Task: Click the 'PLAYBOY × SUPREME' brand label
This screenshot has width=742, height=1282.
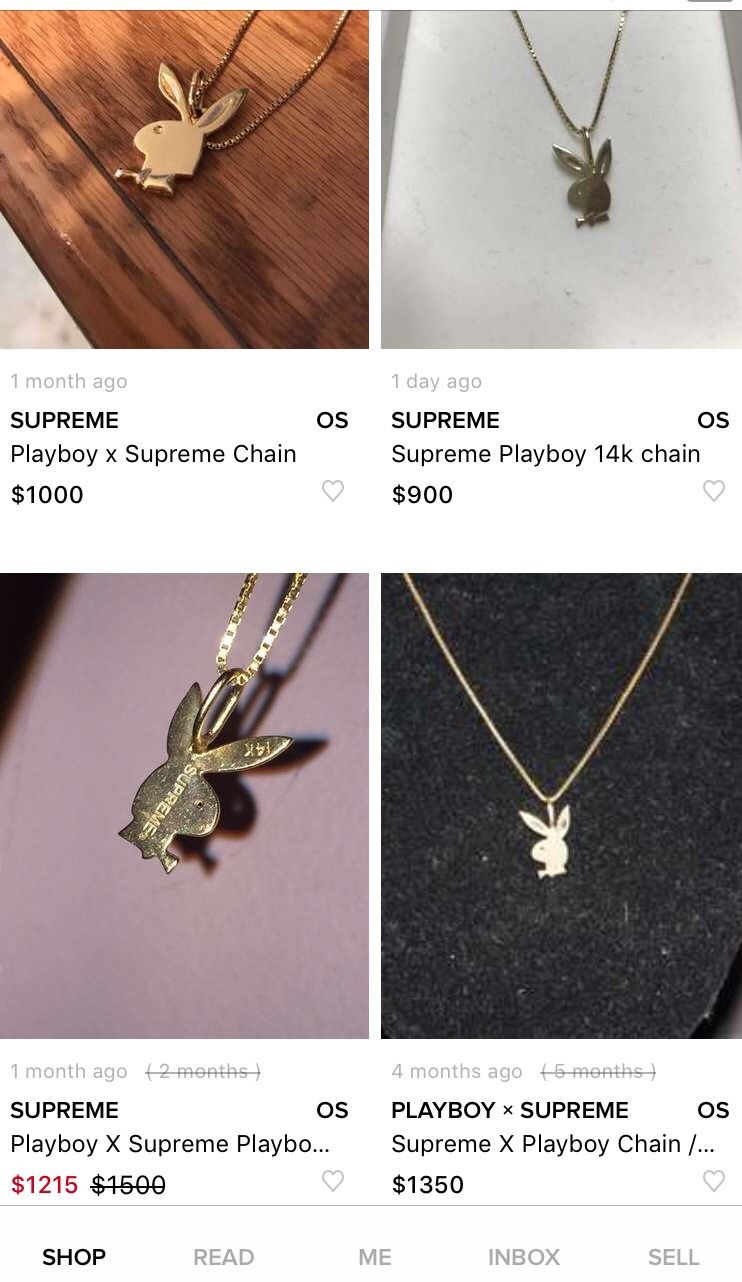Action: pyautogui.click(x=510, y=1110)
